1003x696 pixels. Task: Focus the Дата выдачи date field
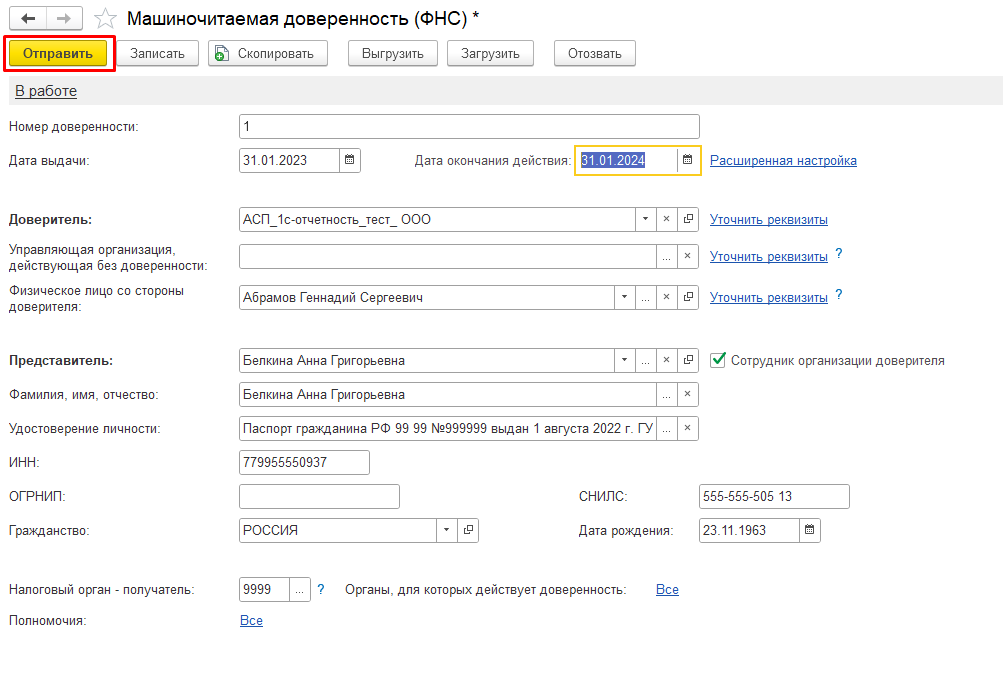click(x=289, y=160)
